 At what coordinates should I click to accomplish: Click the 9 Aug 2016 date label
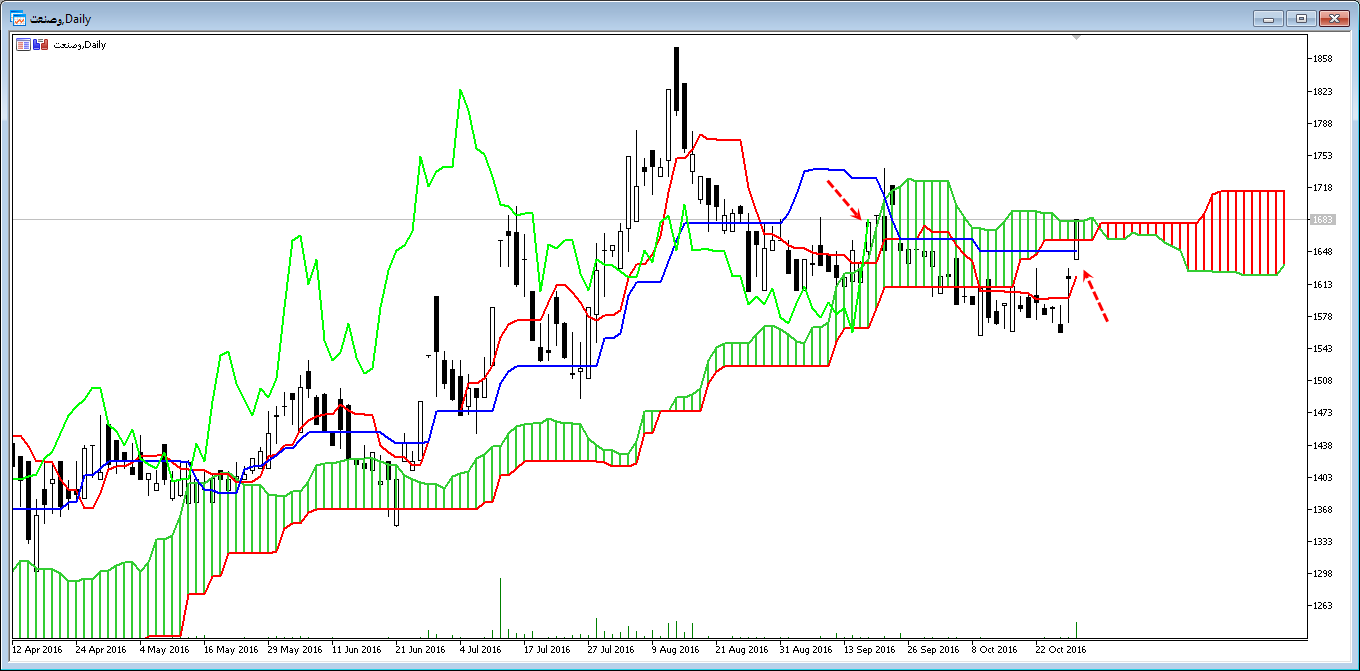point(675,649)
